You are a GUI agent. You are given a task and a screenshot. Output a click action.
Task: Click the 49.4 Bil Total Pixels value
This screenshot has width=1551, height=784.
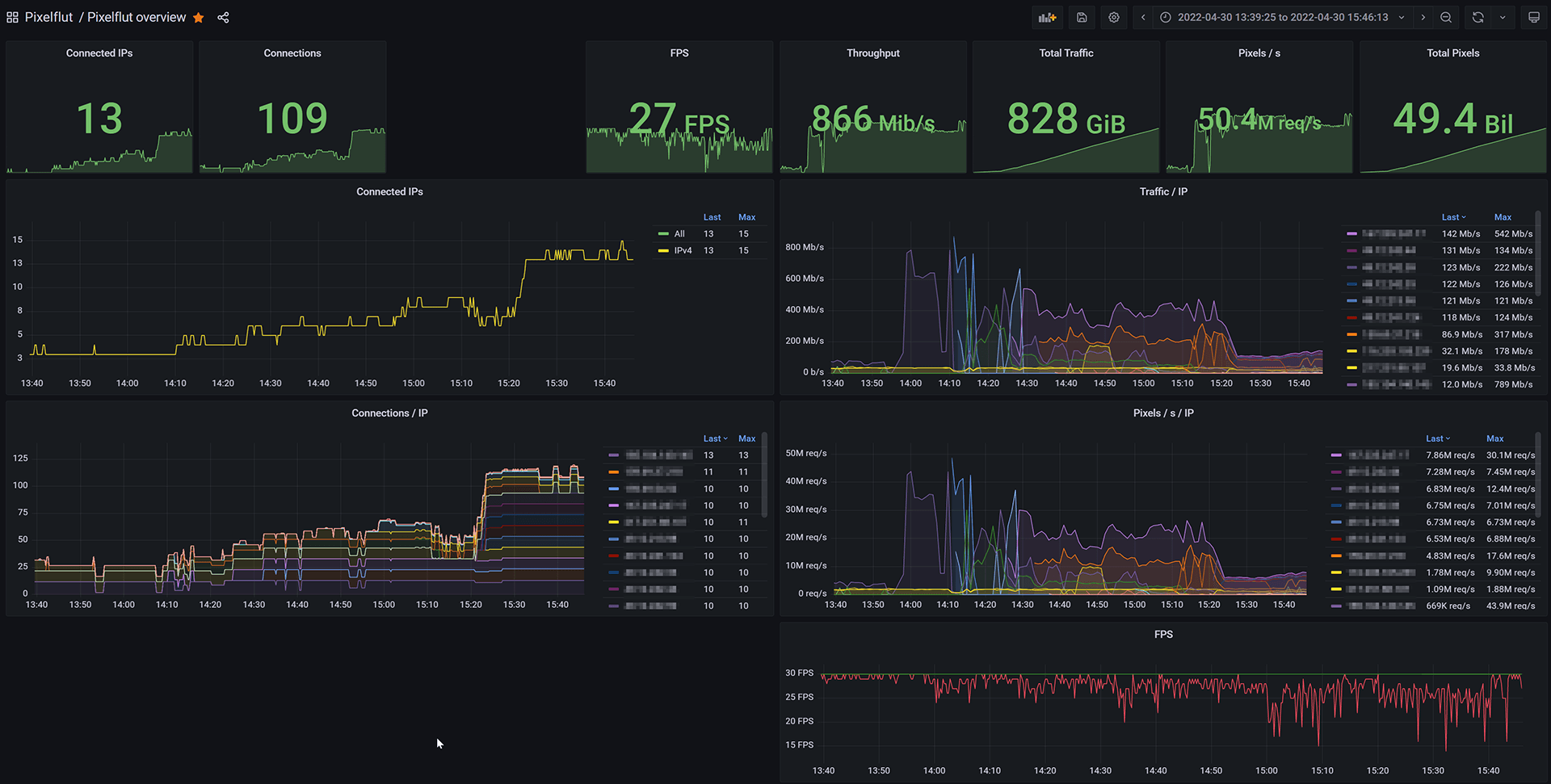click(1453, 119)
